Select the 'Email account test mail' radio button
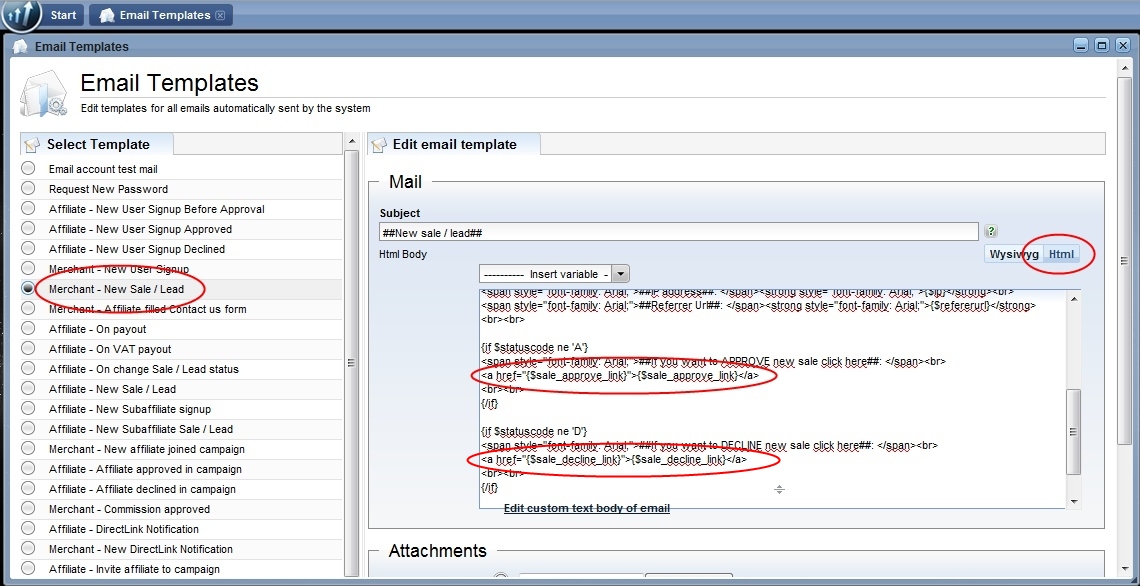This screenshot has width=1140, height=586. [x=28, y=169]
